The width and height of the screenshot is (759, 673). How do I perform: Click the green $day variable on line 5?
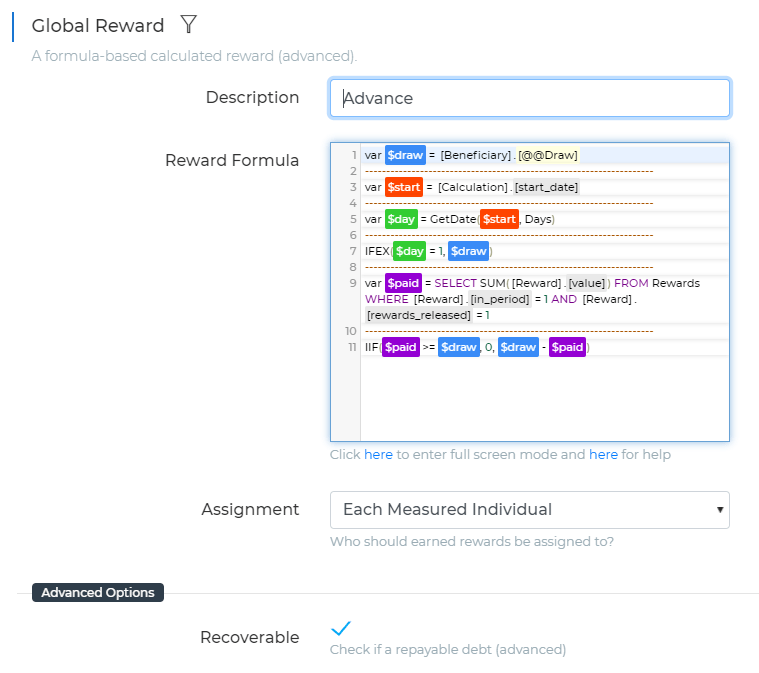tap(401, 219)
